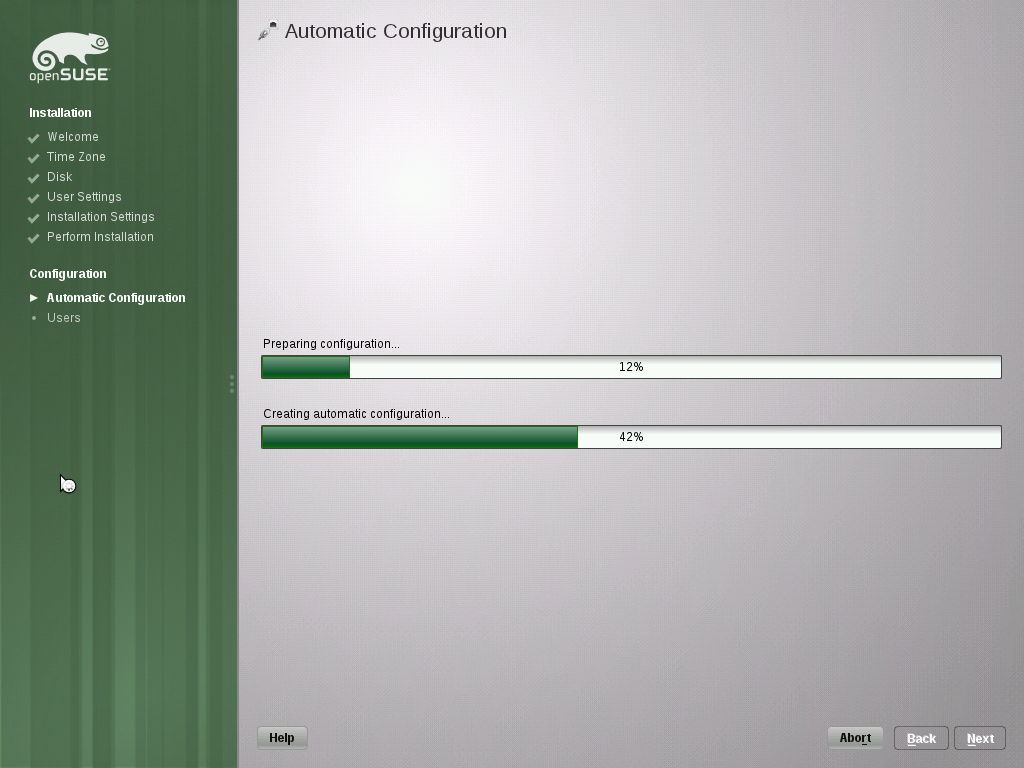
Task: Click the Configuration section heading
Action: [x=67, y=273]
